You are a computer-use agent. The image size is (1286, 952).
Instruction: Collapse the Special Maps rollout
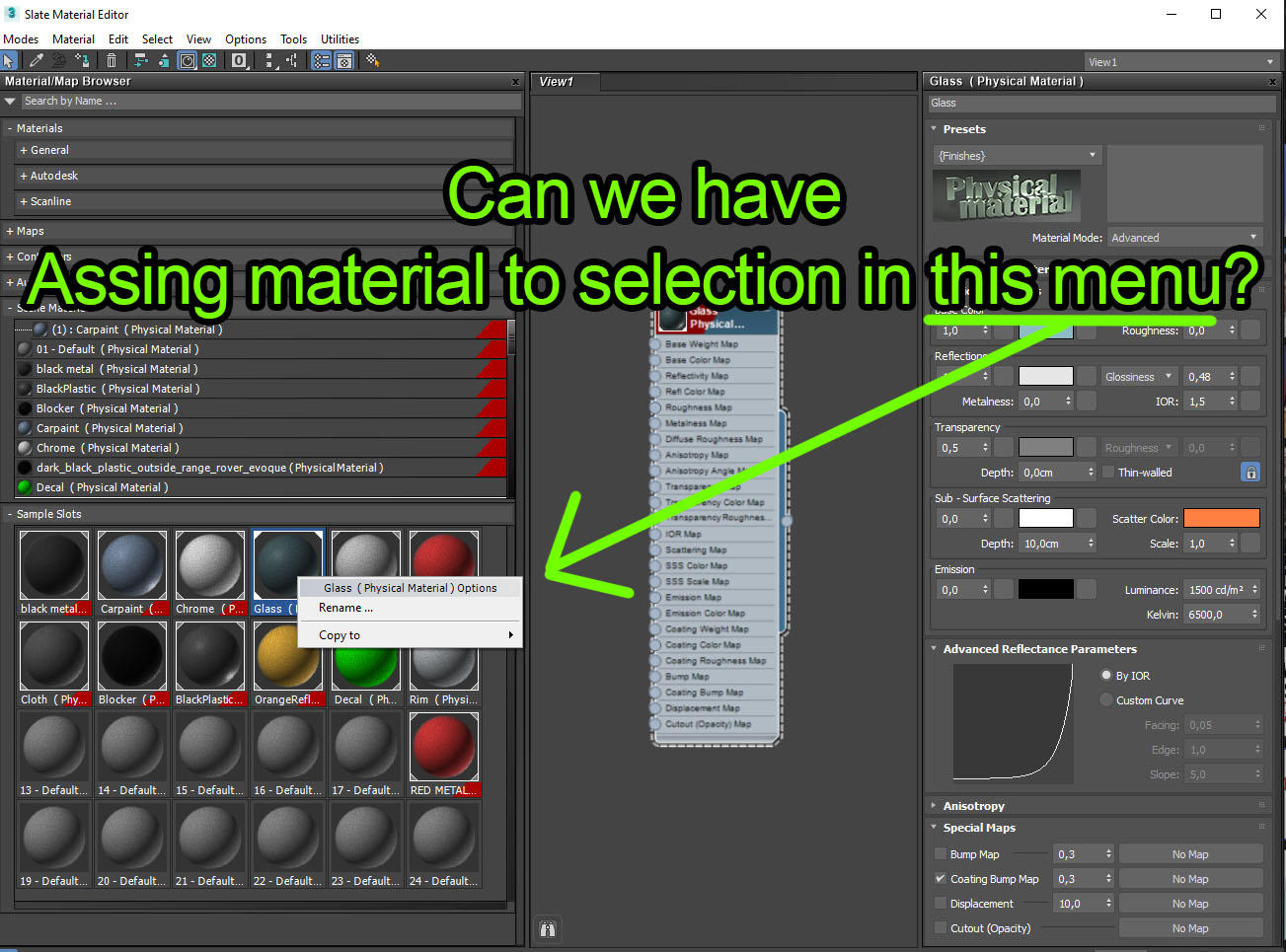tap(935, 828)
